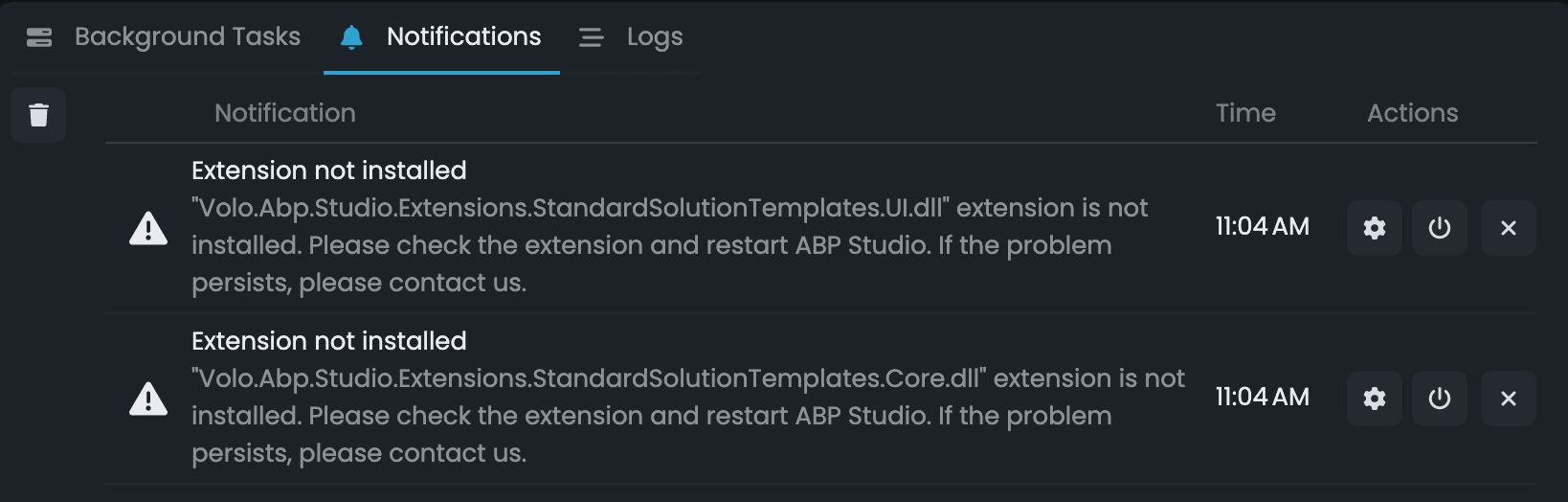Open settings gear for Core.dll notification
This screenshot has height=502, width=1568.
1374,399
